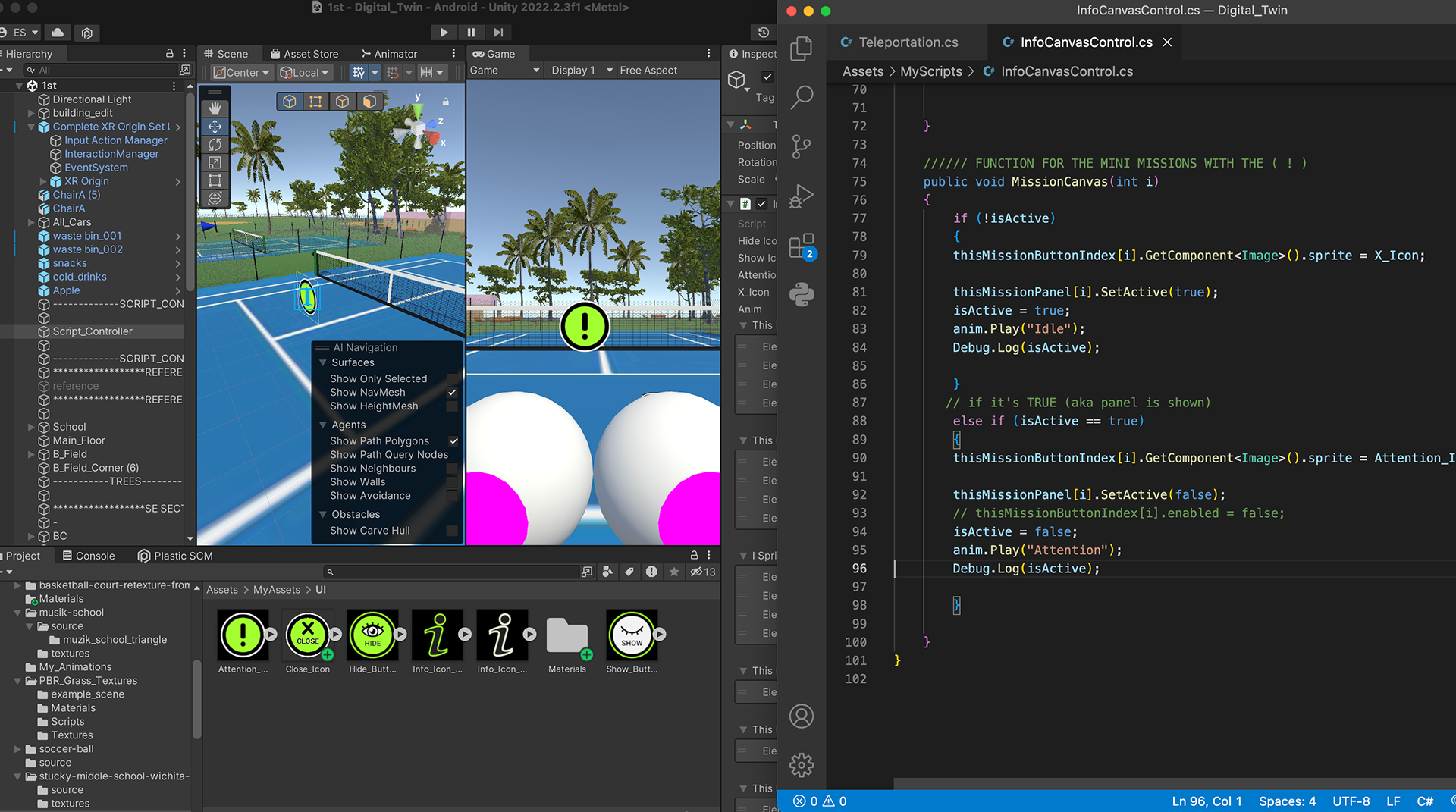Click the C# language mode in status bar
Image resolution: width=1456 pixels, height=812 pixels.
(1425, 801)
